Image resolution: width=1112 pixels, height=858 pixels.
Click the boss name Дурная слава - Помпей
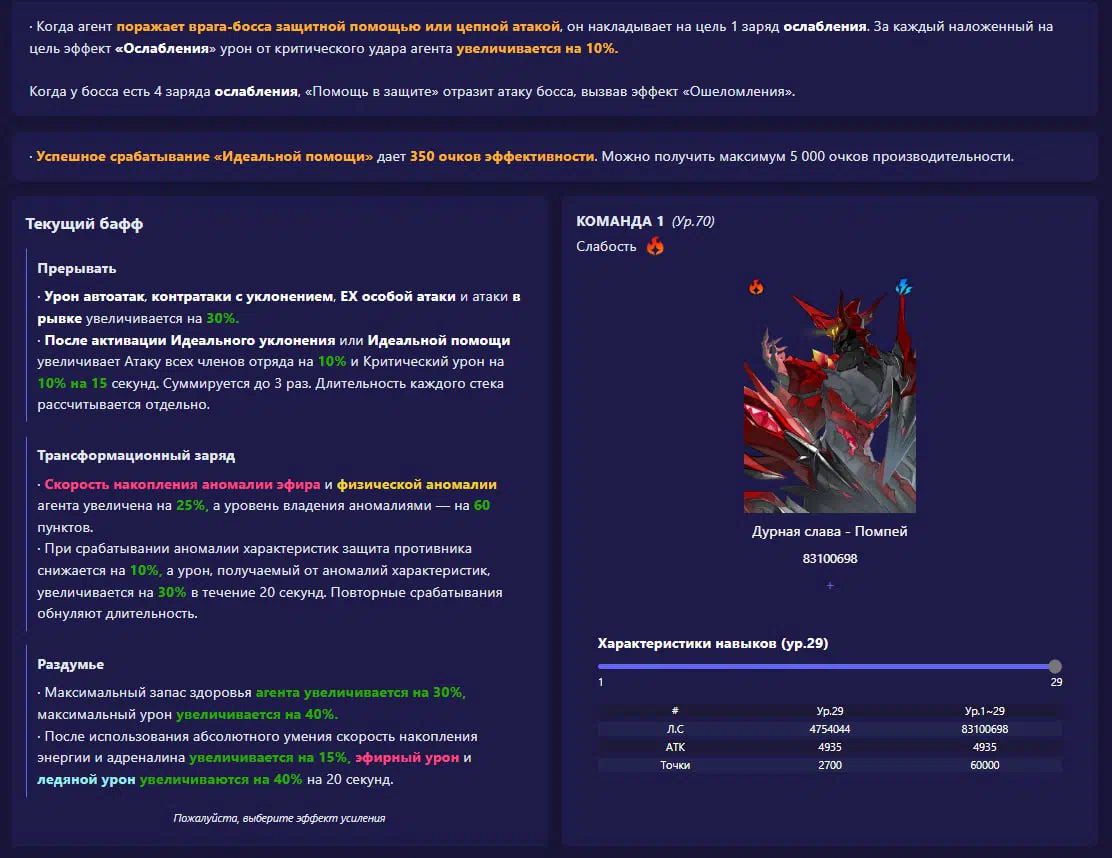830,532
